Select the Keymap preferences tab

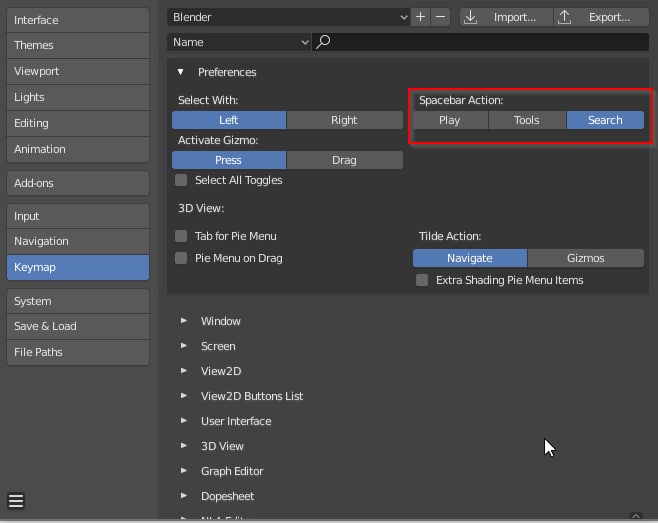pyautogui.click(x=78, y=267)
